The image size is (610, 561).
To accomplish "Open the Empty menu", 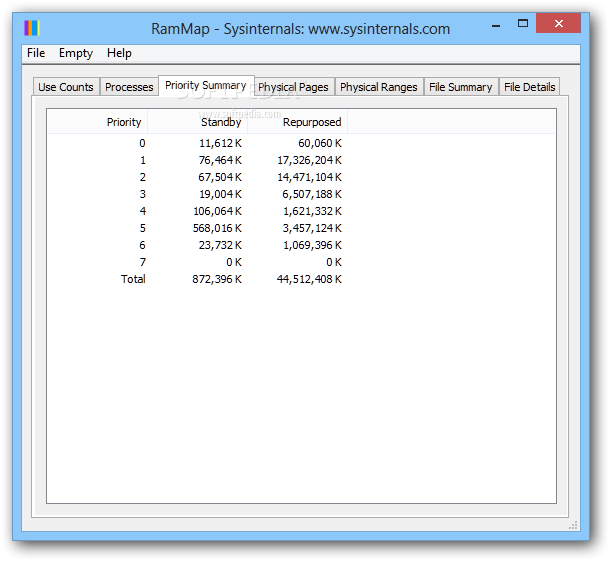I will tap(76, 53).
